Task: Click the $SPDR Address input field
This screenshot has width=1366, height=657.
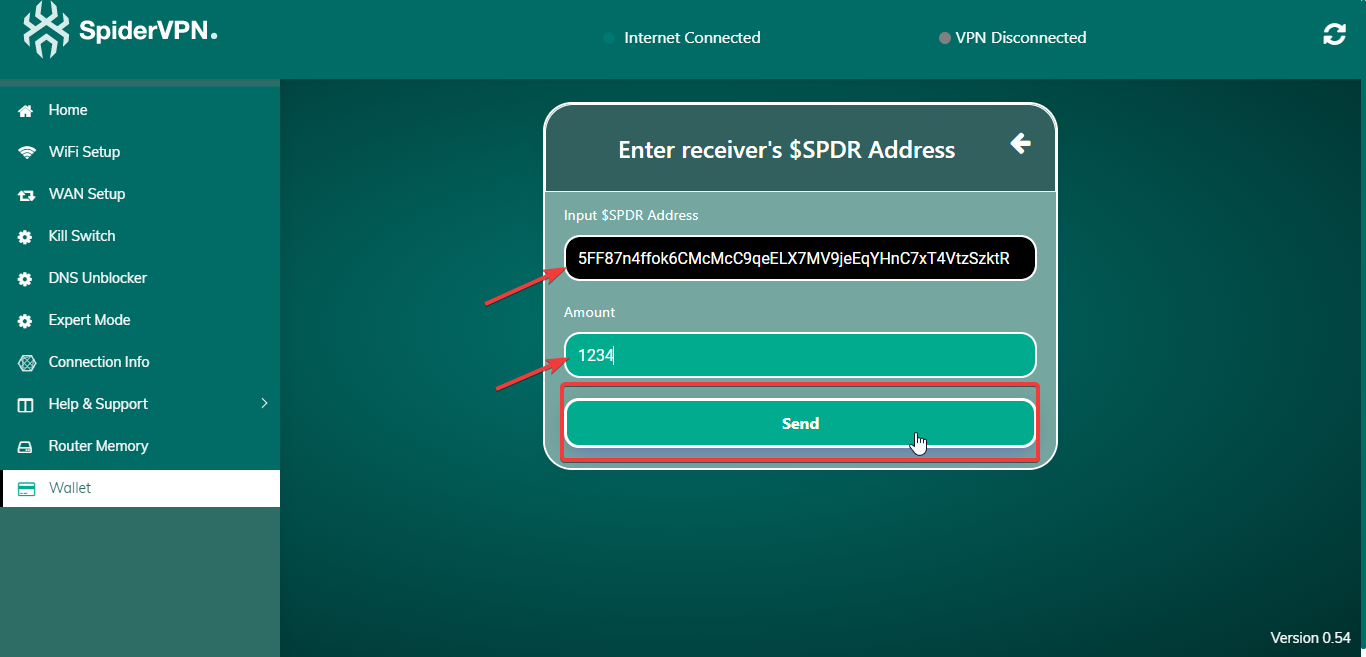Action: (x=800, y=259)
